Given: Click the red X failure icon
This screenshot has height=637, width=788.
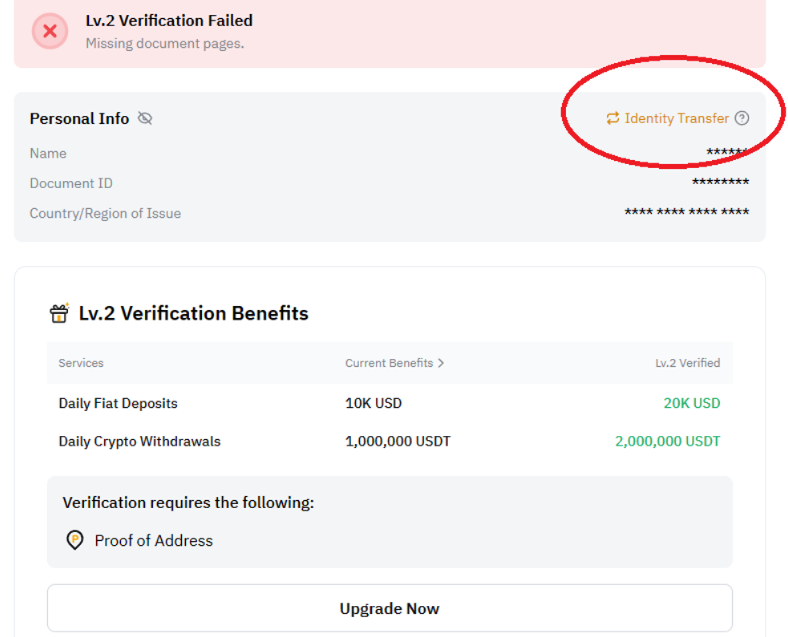Looking at the screenshot, I should coord(49,31).
